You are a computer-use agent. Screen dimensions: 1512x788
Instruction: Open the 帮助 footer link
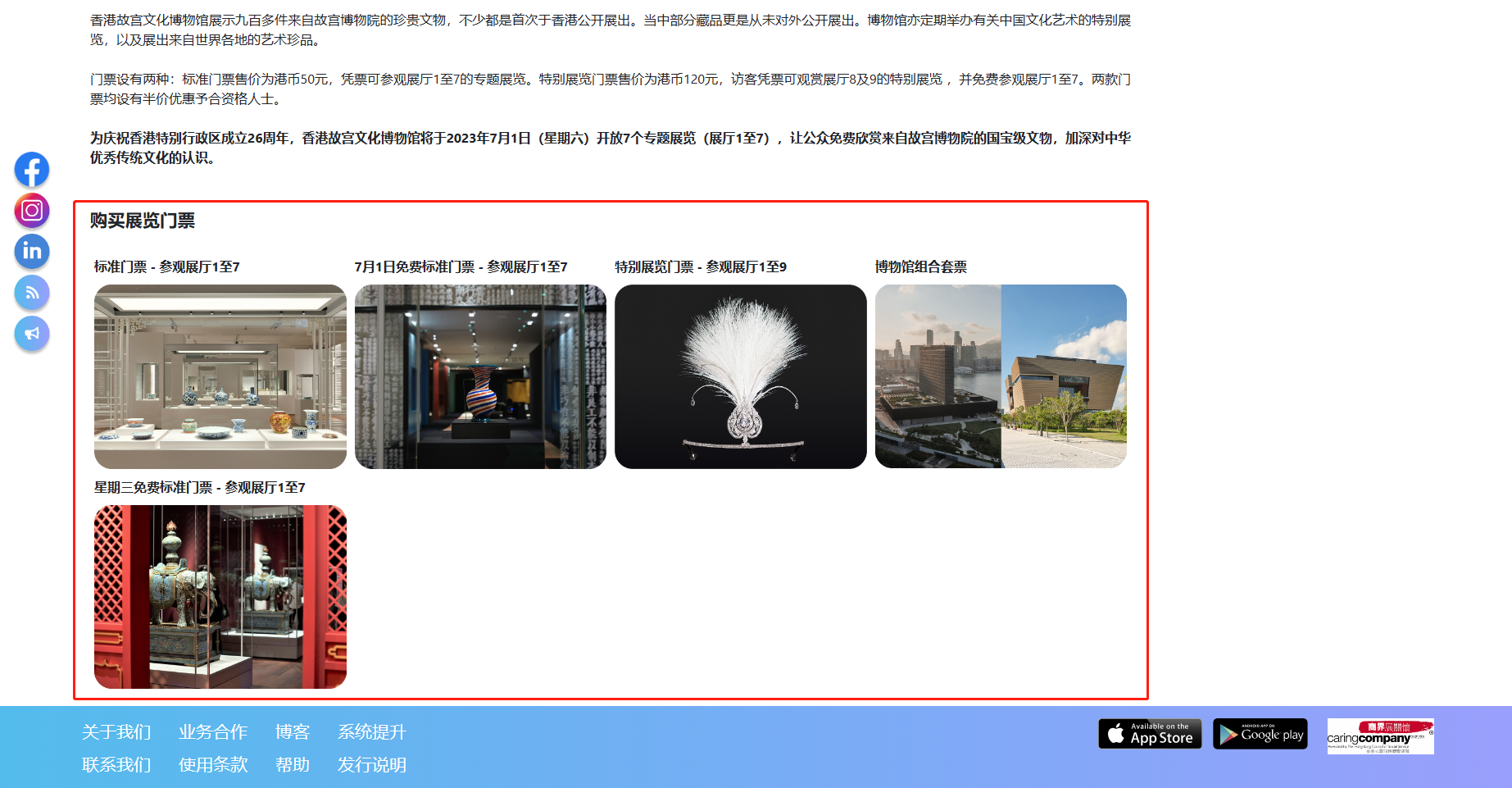pos(293,765)
